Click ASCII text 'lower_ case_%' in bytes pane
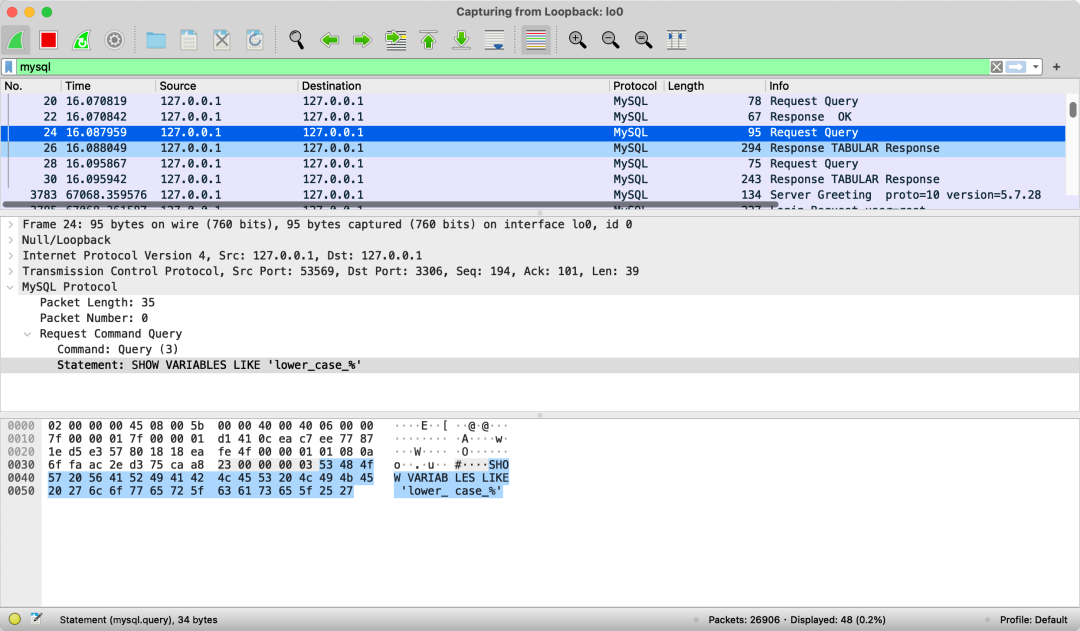 [451, 491]
